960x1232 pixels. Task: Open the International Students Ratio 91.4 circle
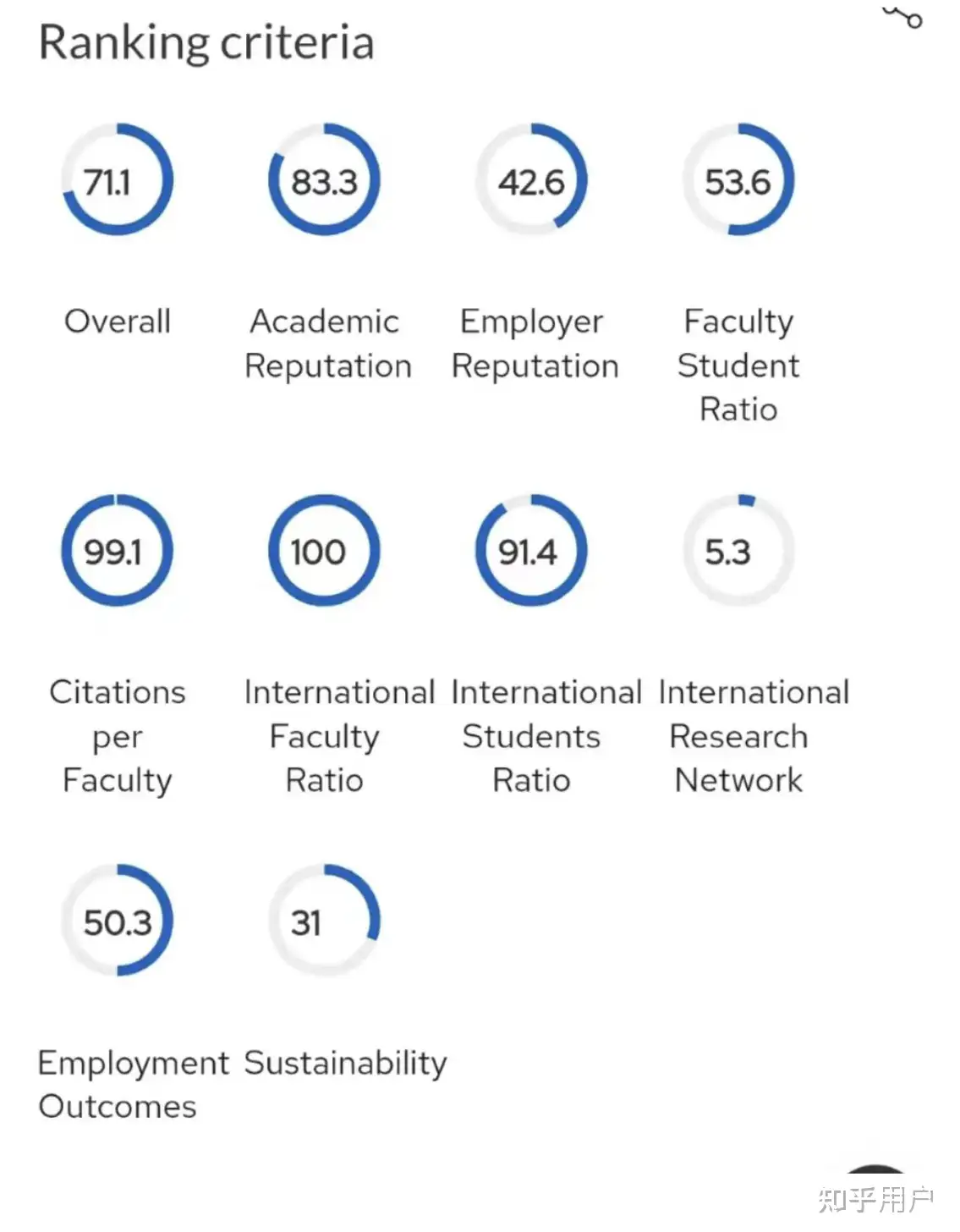(x=531, y=551)
